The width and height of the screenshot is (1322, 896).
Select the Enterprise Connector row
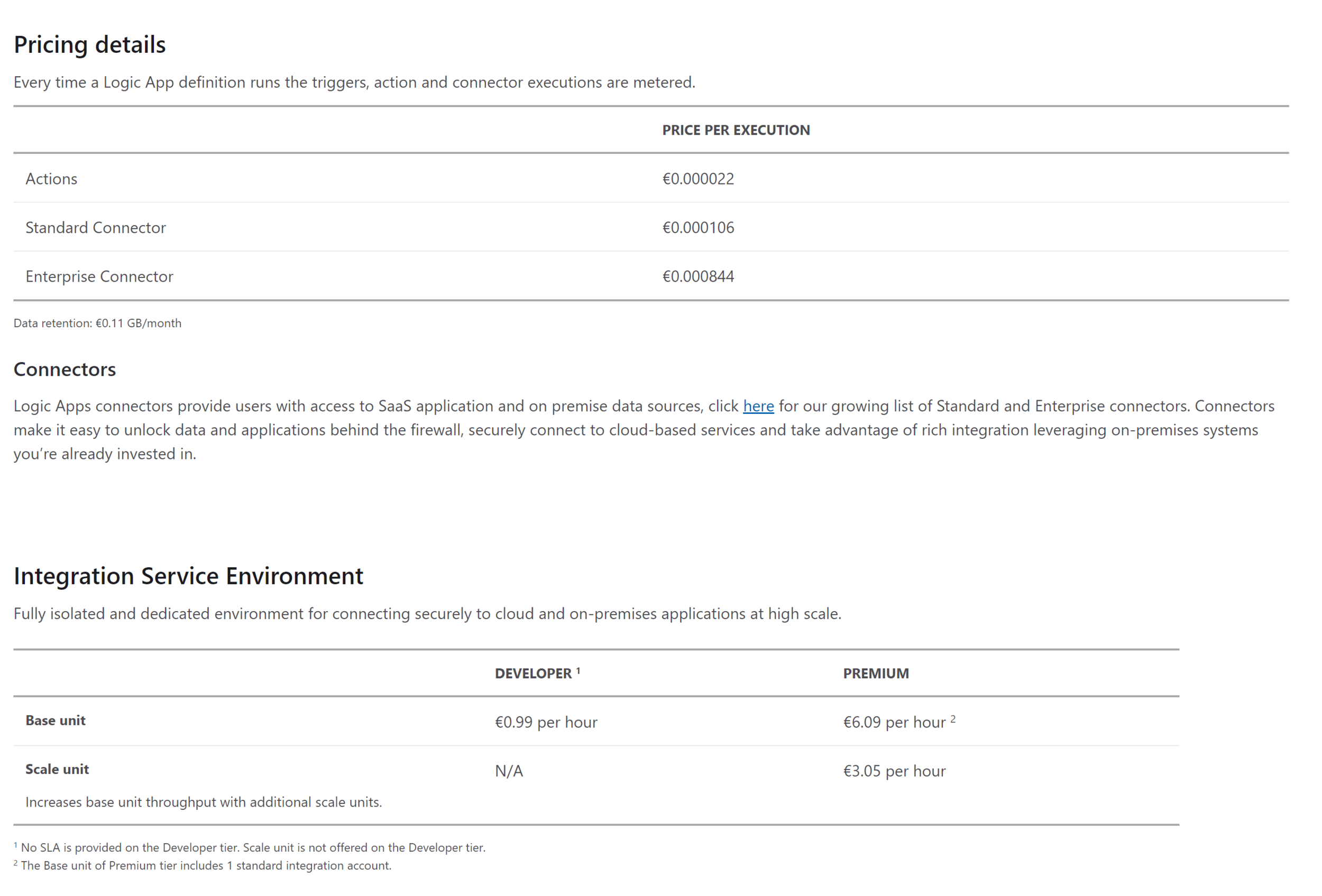click(99, 276)
